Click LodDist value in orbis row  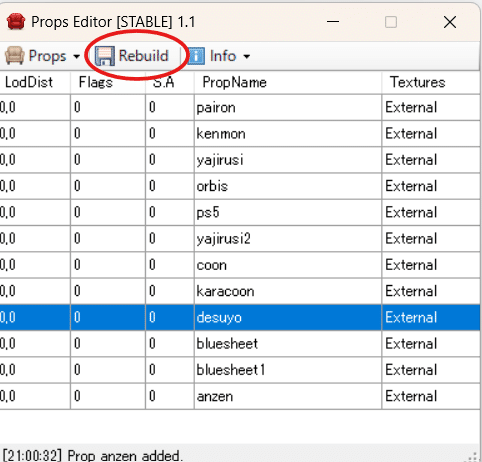click(35, 186)
